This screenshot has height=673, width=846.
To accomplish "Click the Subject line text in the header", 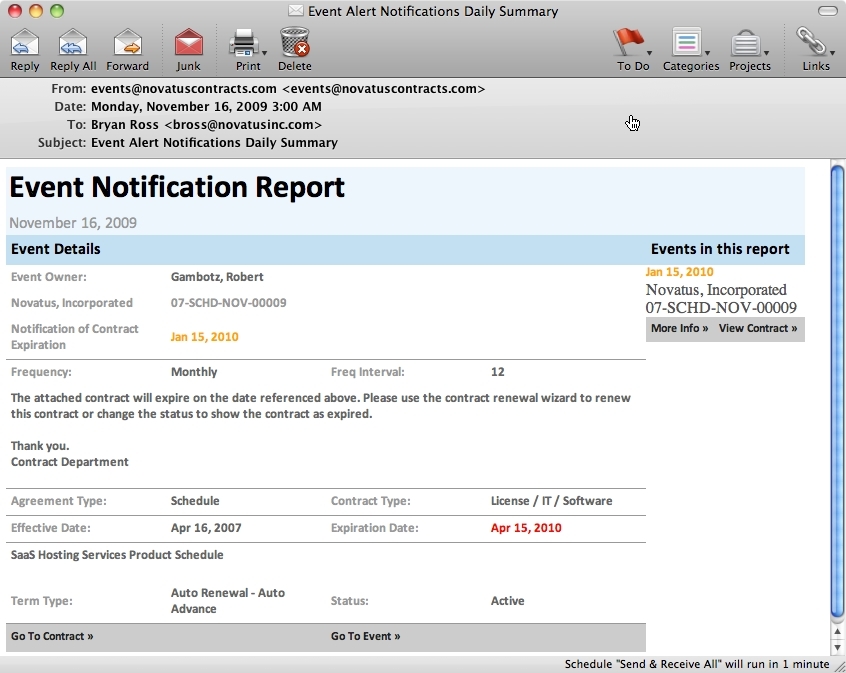I will (x=214, y=142).
